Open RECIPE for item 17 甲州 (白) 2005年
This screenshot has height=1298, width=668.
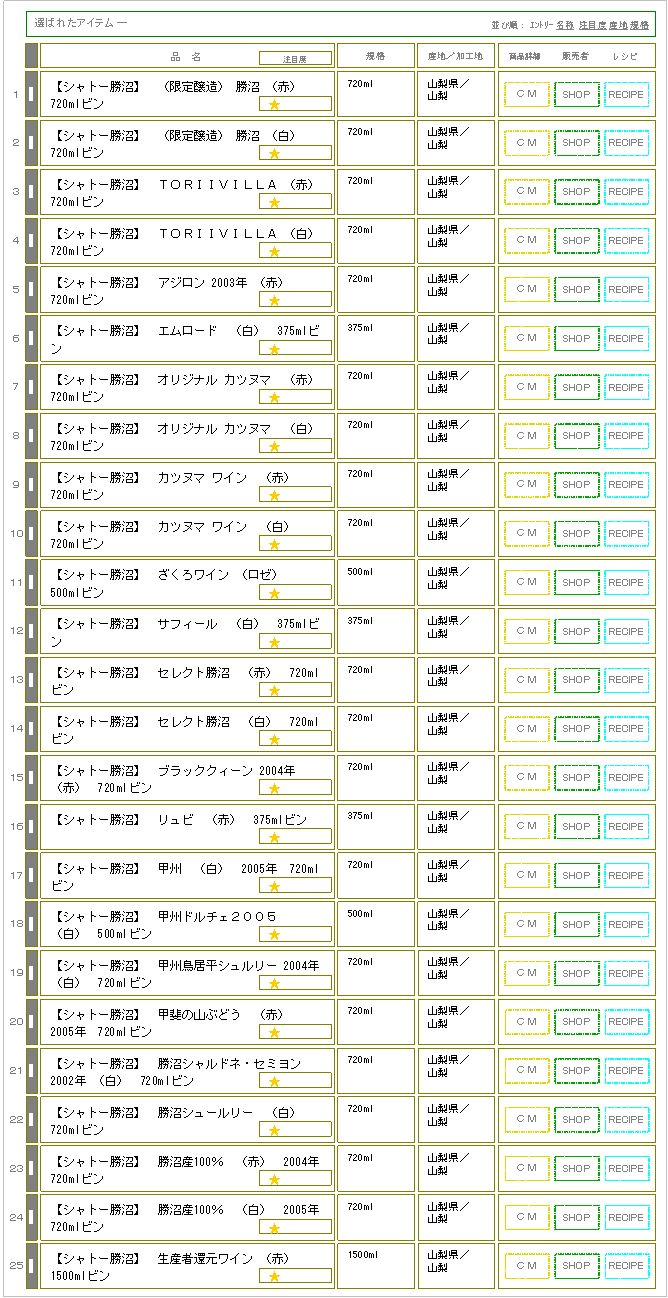[627, 875]
